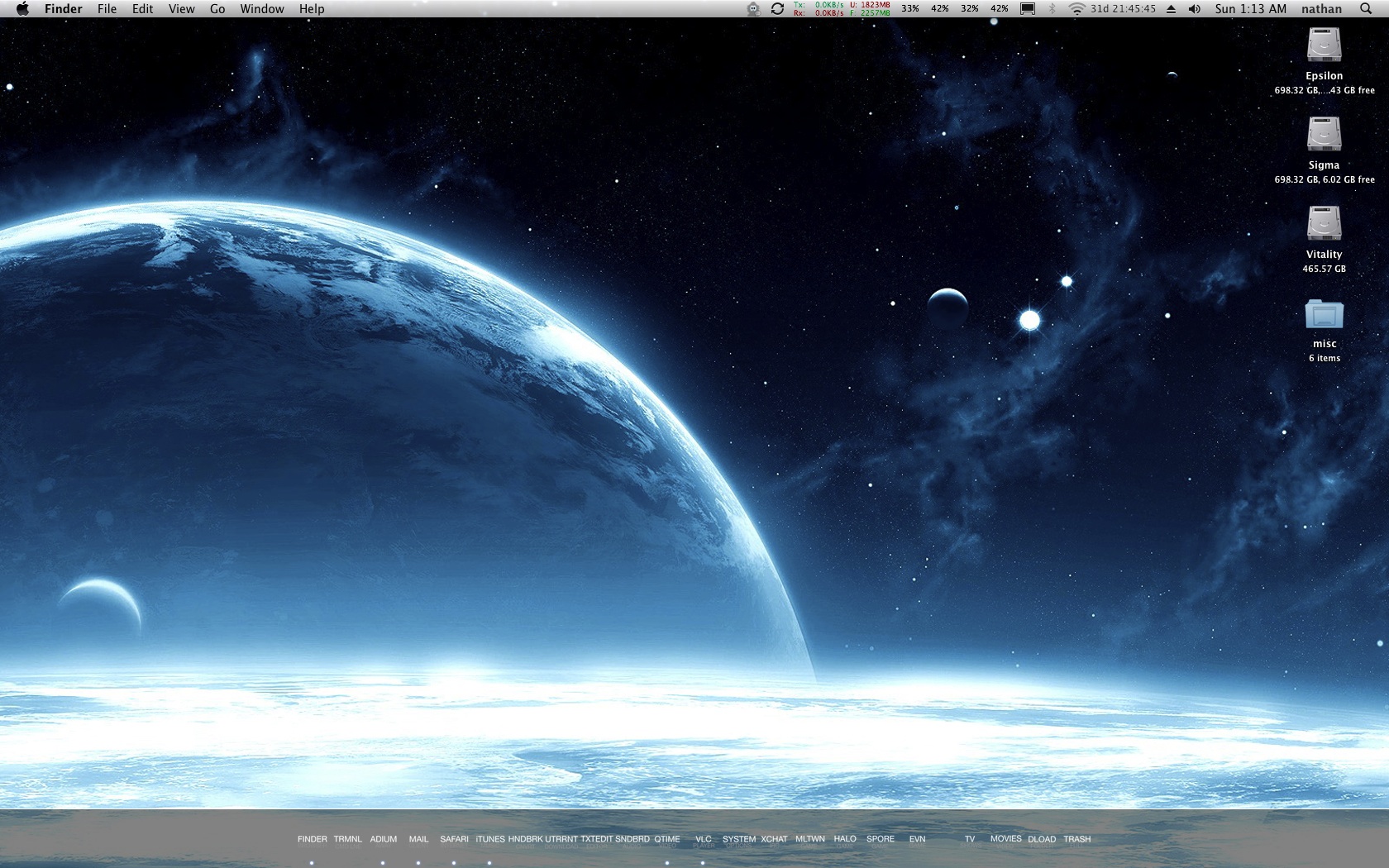The image size is (1389, 868).
Task: Launch SPORE game from the dock
Action: [881, 839]
